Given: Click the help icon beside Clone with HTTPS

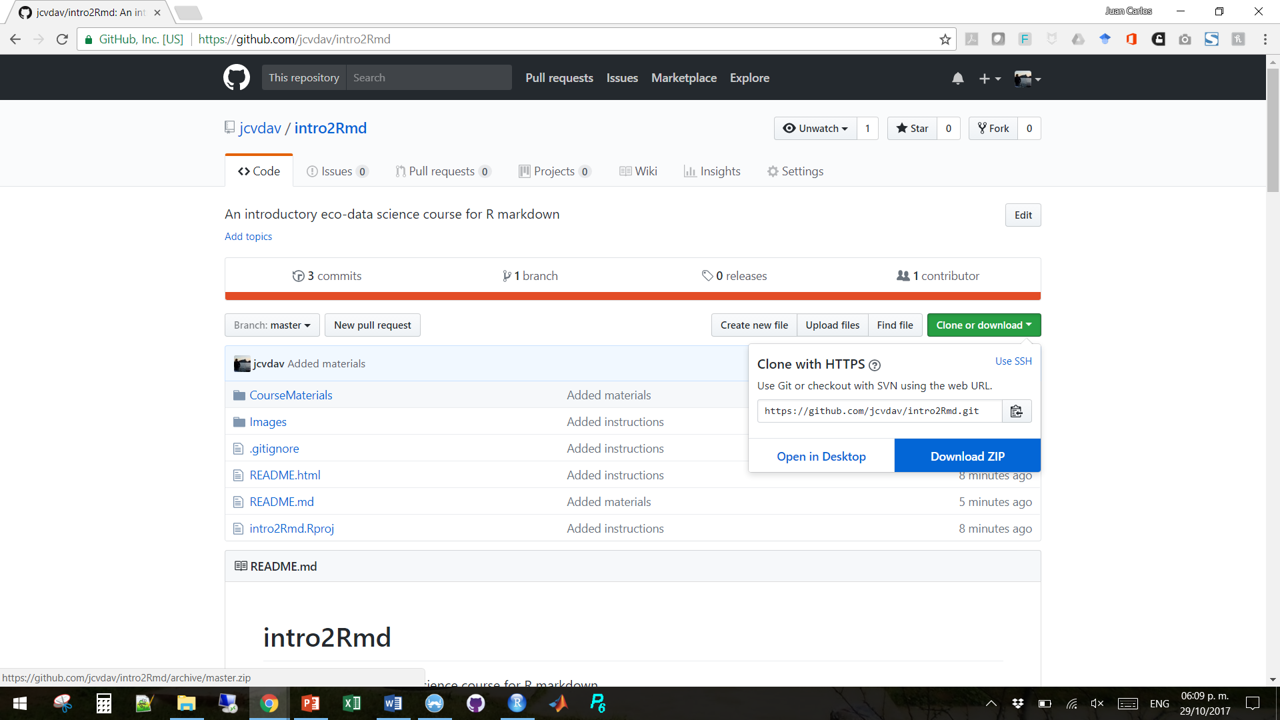Looking at the screenshot, I should coord(875,365).
